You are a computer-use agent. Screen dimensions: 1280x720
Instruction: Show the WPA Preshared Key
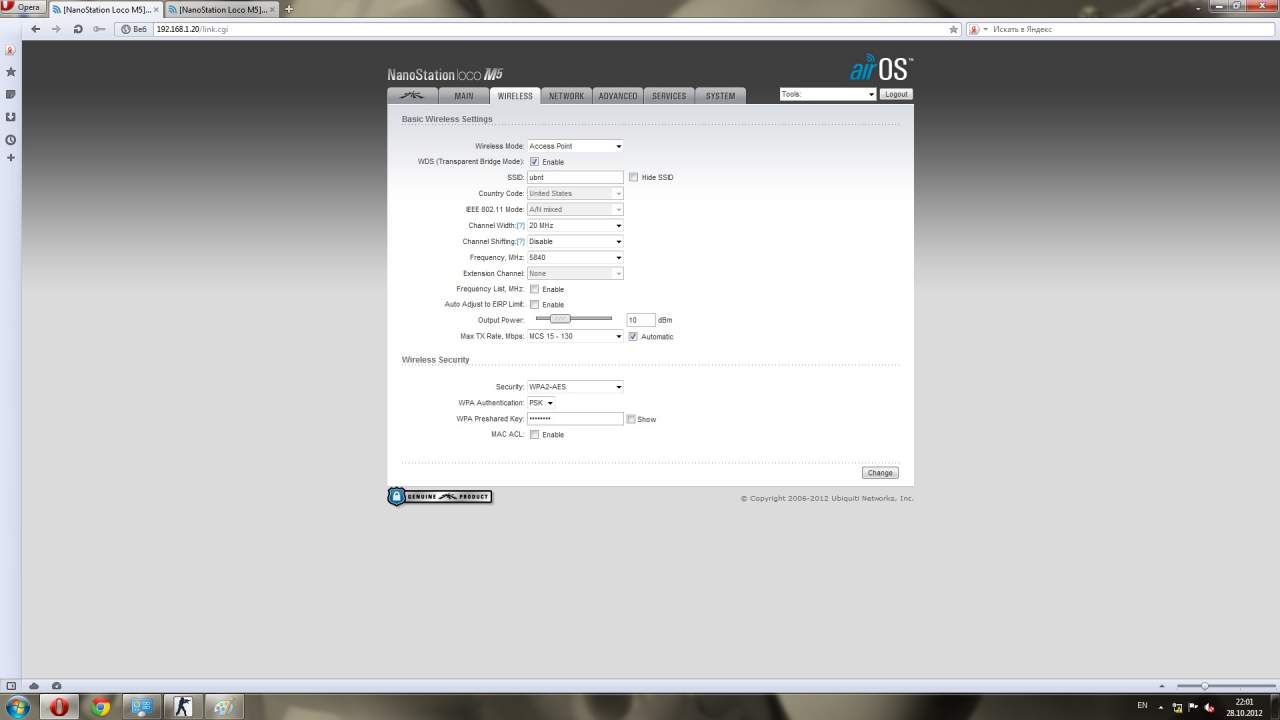tap(631, 419)
